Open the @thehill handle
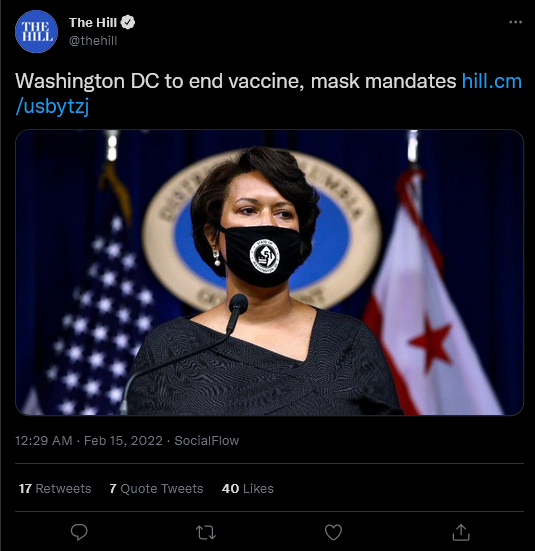 coord(93,41)
